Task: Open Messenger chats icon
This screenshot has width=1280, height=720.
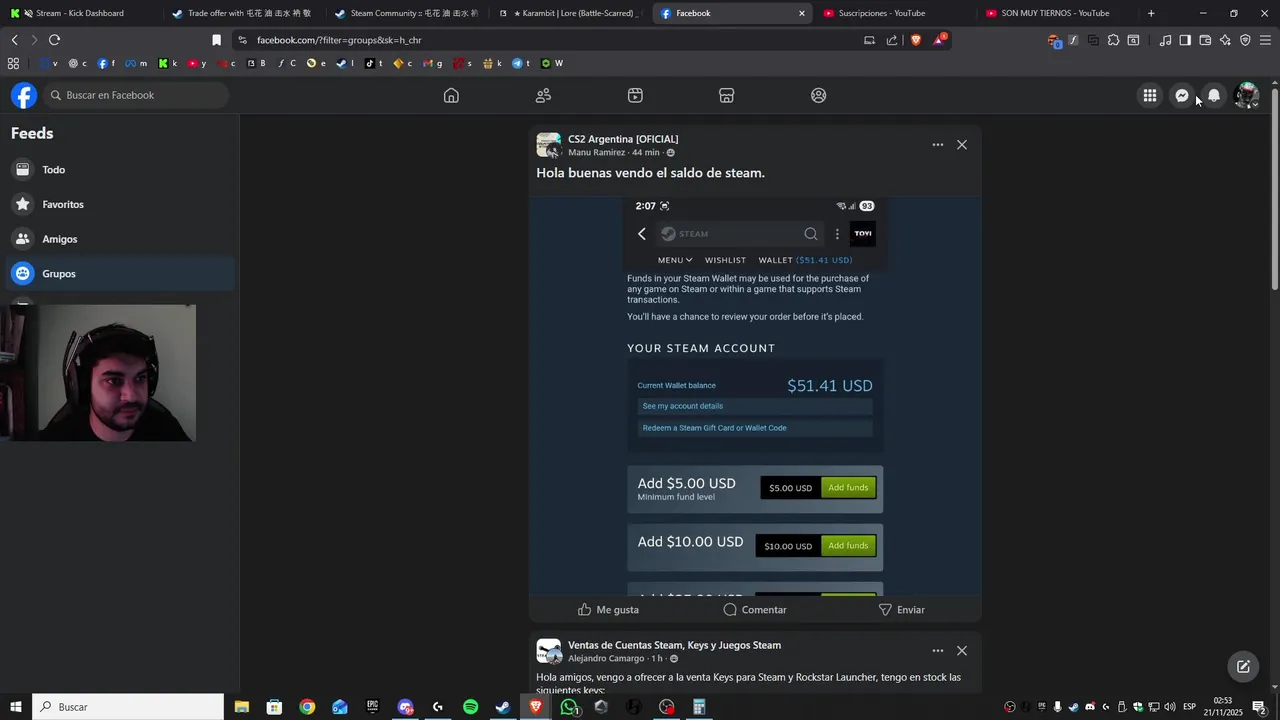Action: [x=1182, y=95]
